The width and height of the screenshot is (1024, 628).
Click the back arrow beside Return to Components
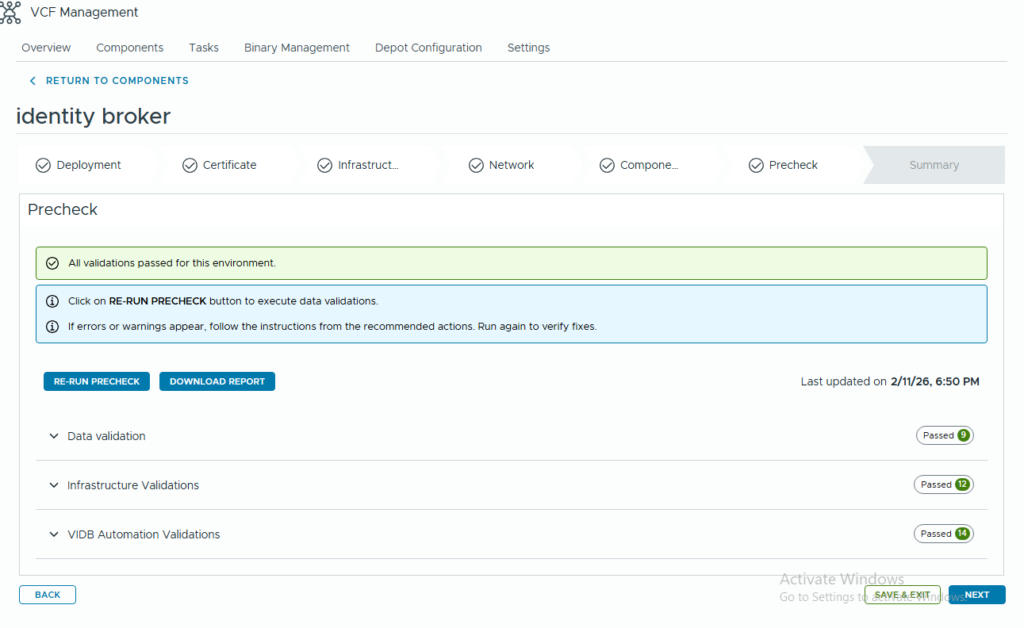(32, 81)
